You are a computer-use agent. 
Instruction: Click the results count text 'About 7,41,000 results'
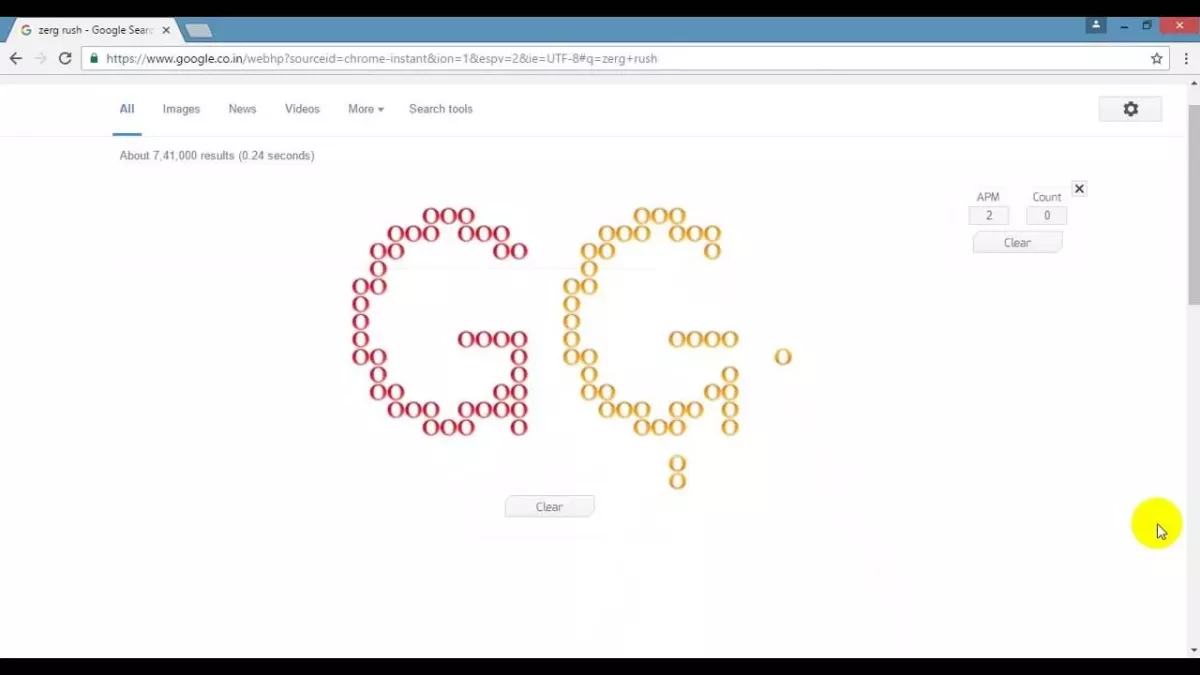pyautogui.click(x=177, y=156)
